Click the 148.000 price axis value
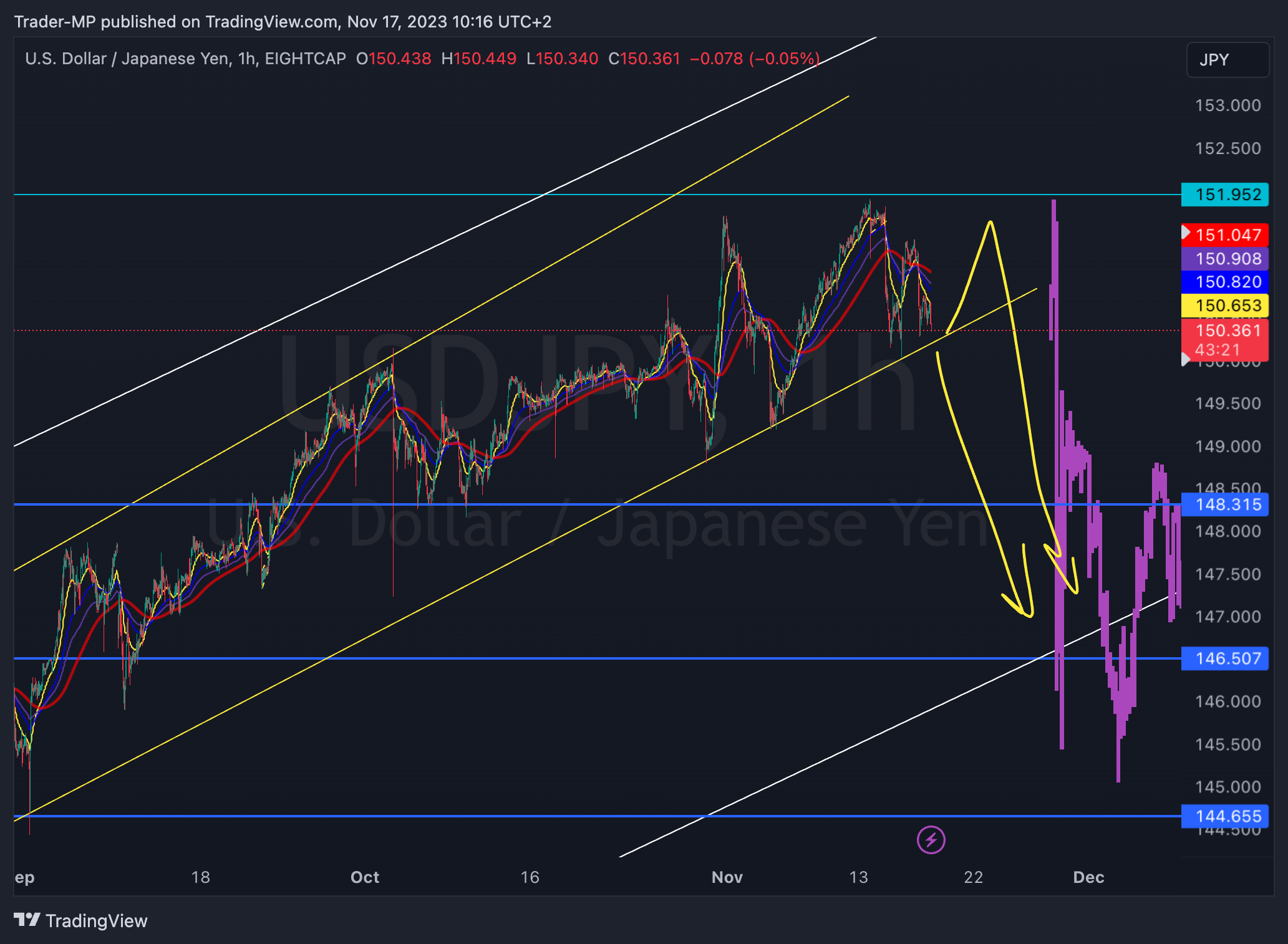1288x944 pixels. [x=1227, y=531]
